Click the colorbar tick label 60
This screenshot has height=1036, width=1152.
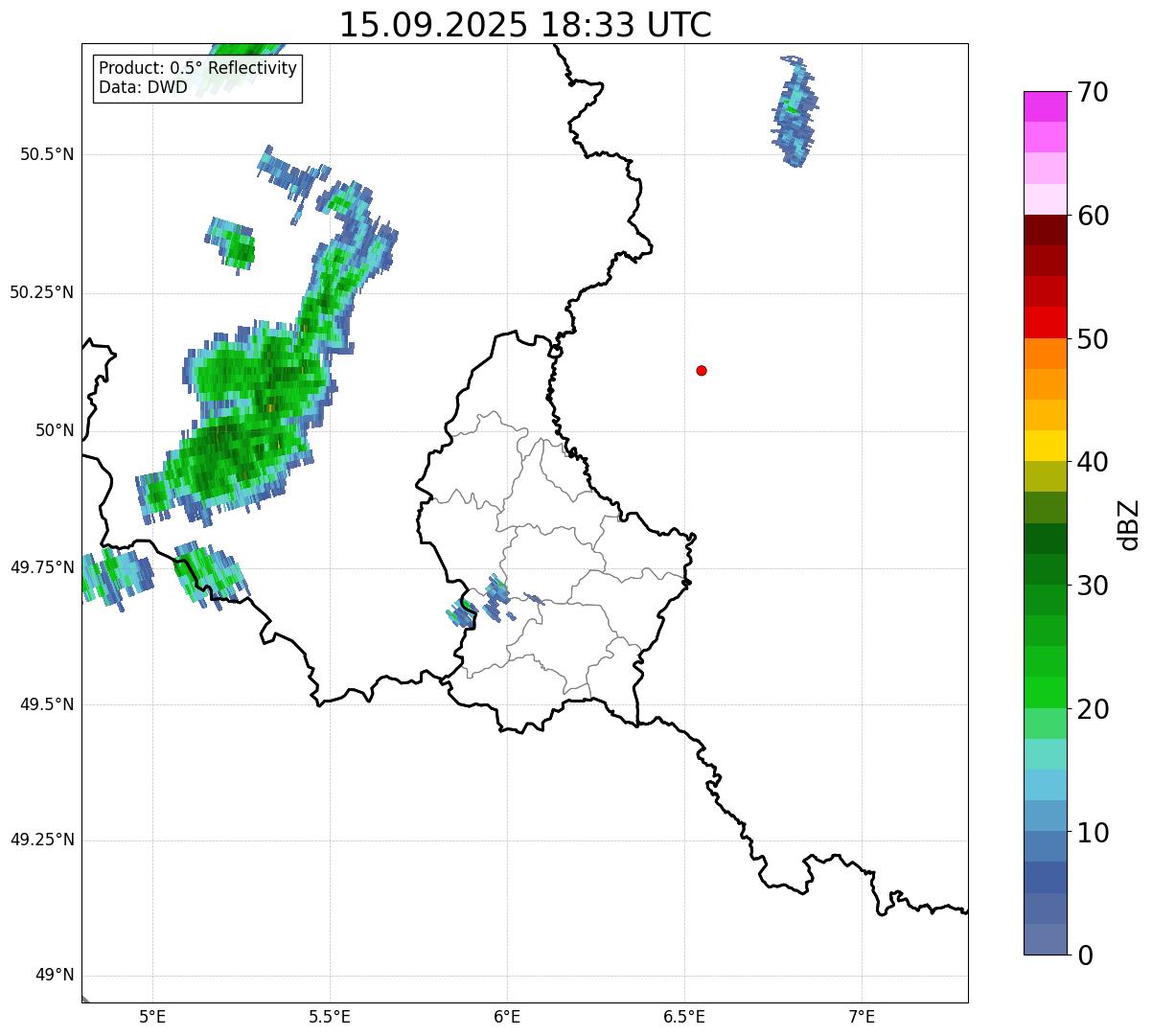(1093, 216)
